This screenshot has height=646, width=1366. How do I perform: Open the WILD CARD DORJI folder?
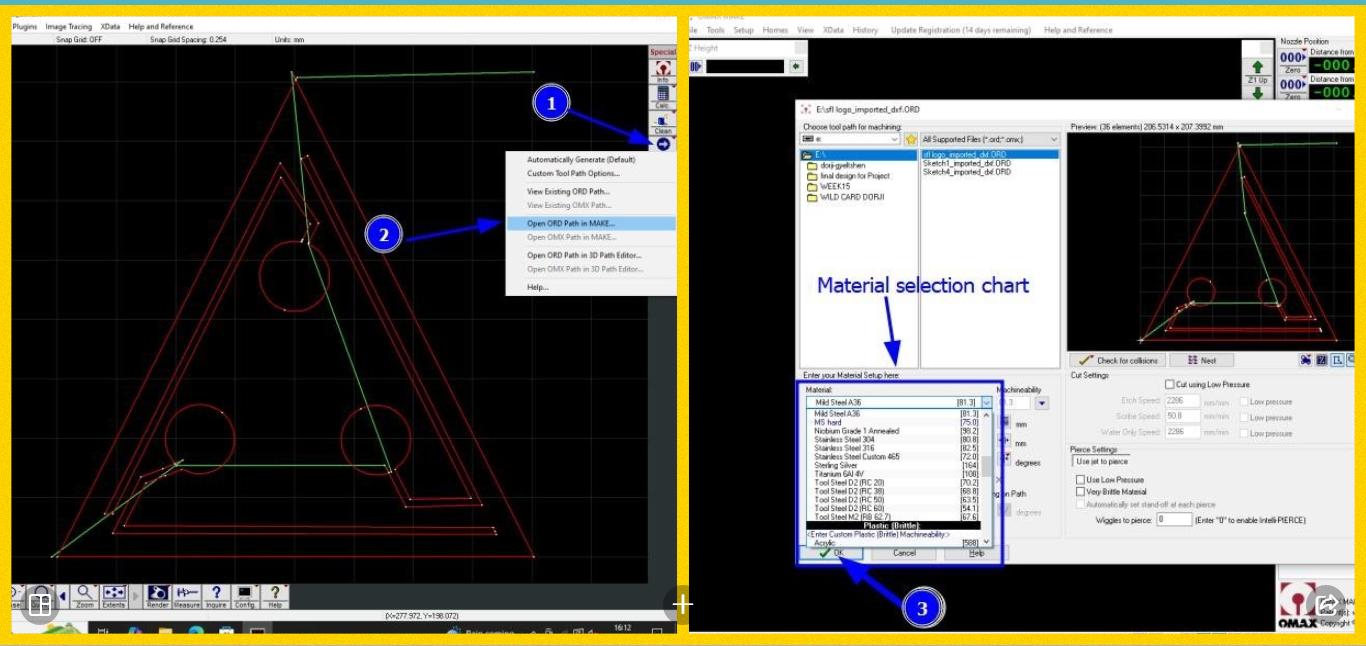(845, 197)
